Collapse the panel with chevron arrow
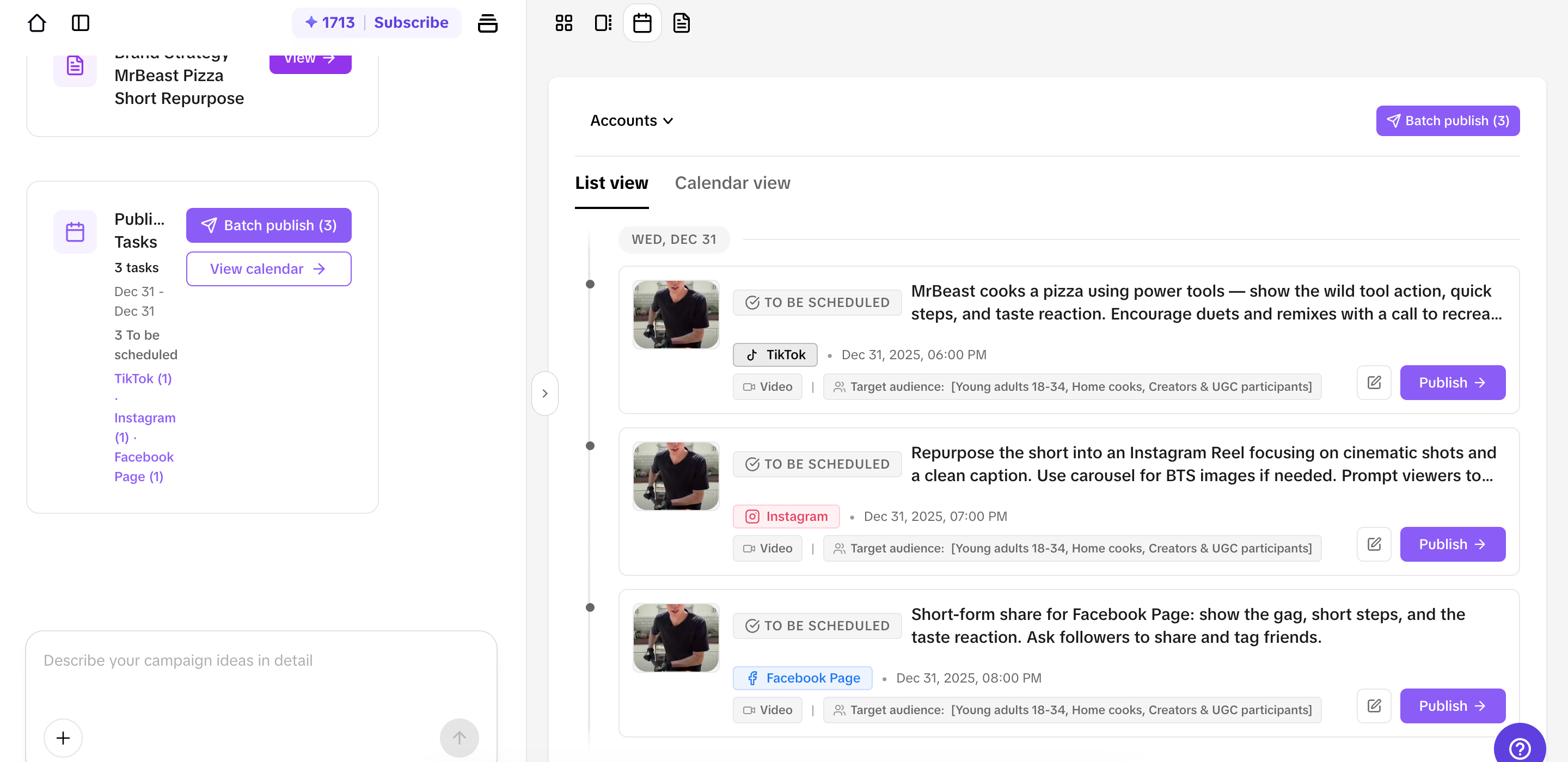 (x=545, y=393)
